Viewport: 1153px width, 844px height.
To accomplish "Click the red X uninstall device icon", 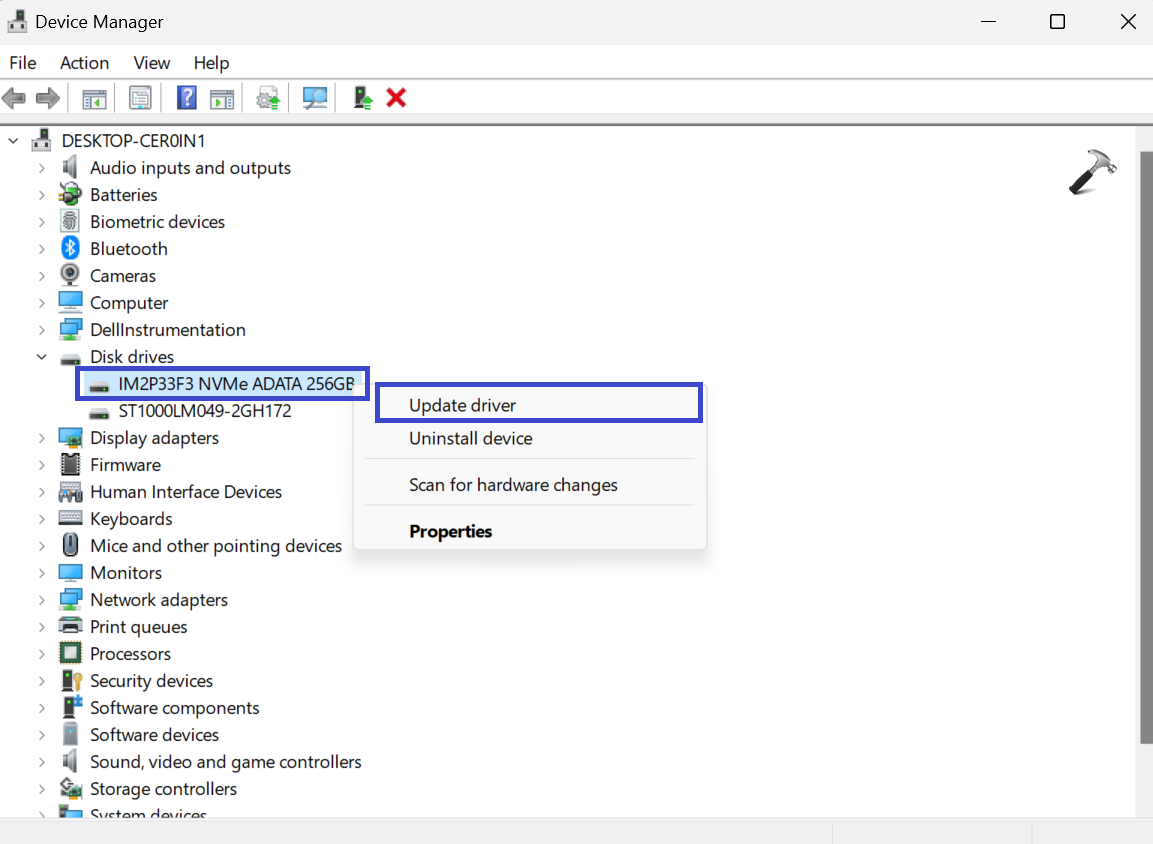I will click(x=396, y=98).
